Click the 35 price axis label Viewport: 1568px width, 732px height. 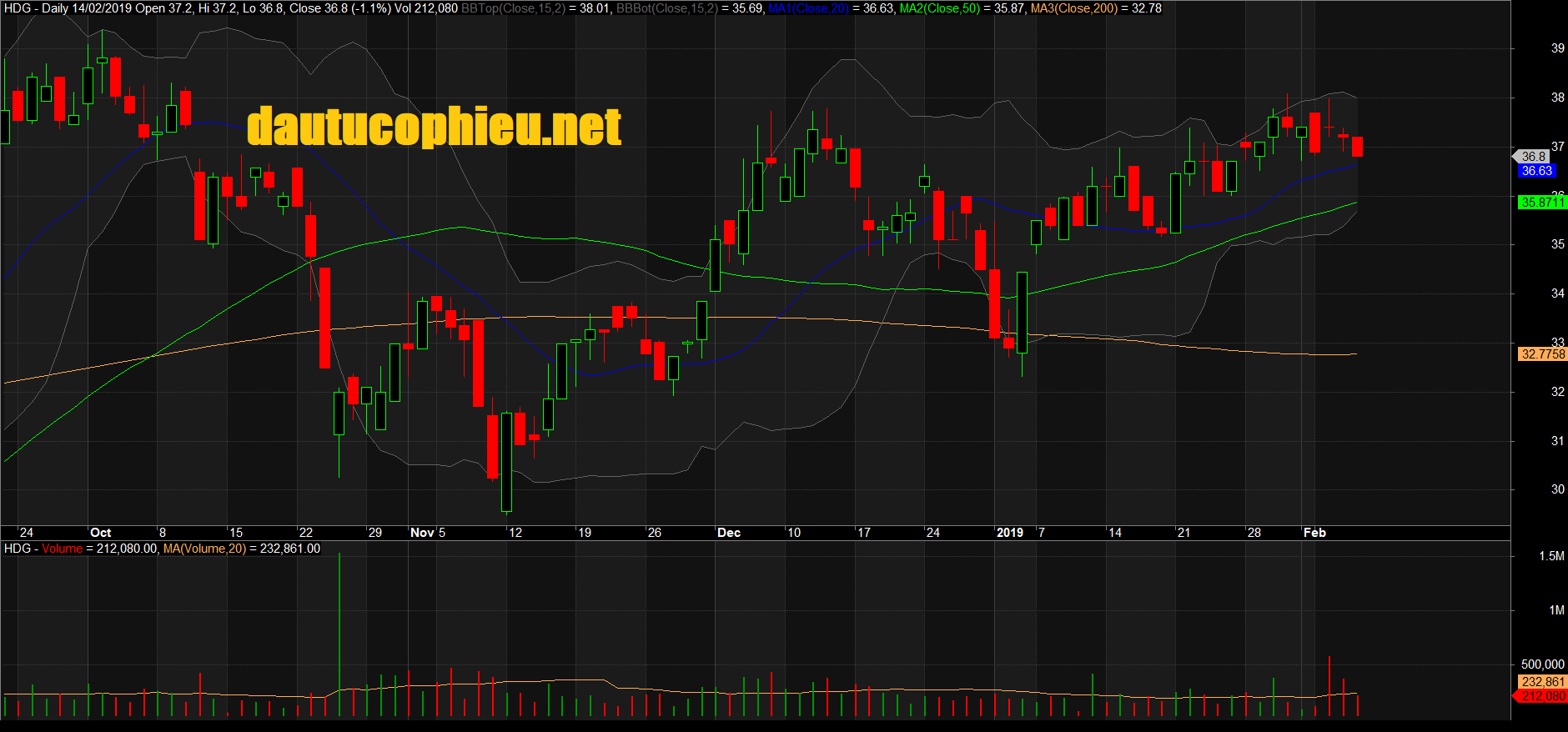point(1557,244)
